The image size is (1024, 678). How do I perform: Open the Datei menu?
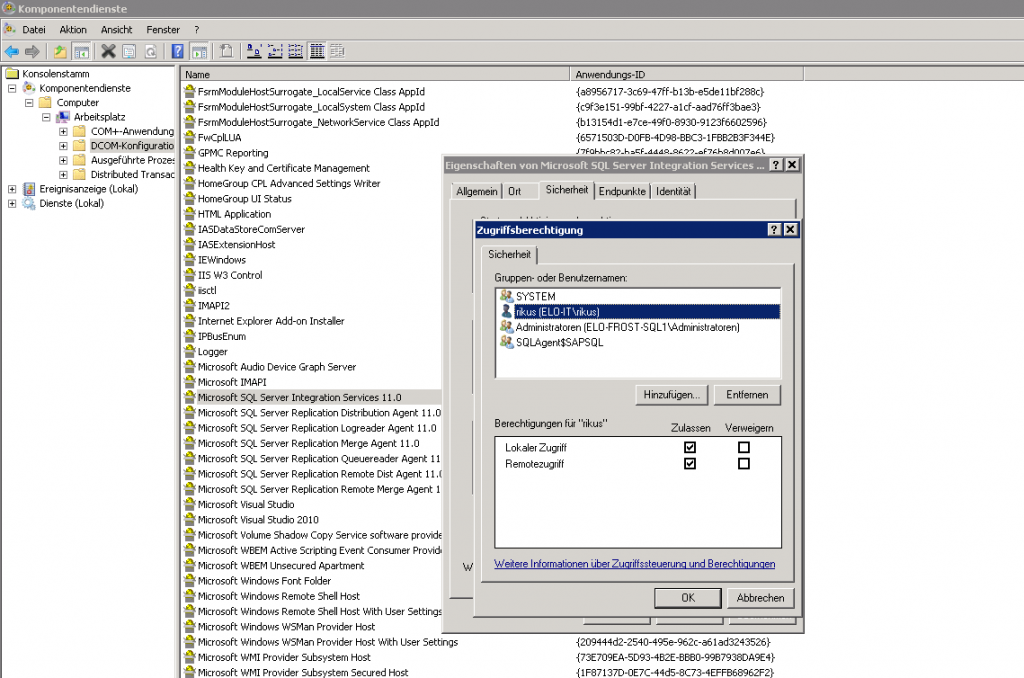(34, 29)
